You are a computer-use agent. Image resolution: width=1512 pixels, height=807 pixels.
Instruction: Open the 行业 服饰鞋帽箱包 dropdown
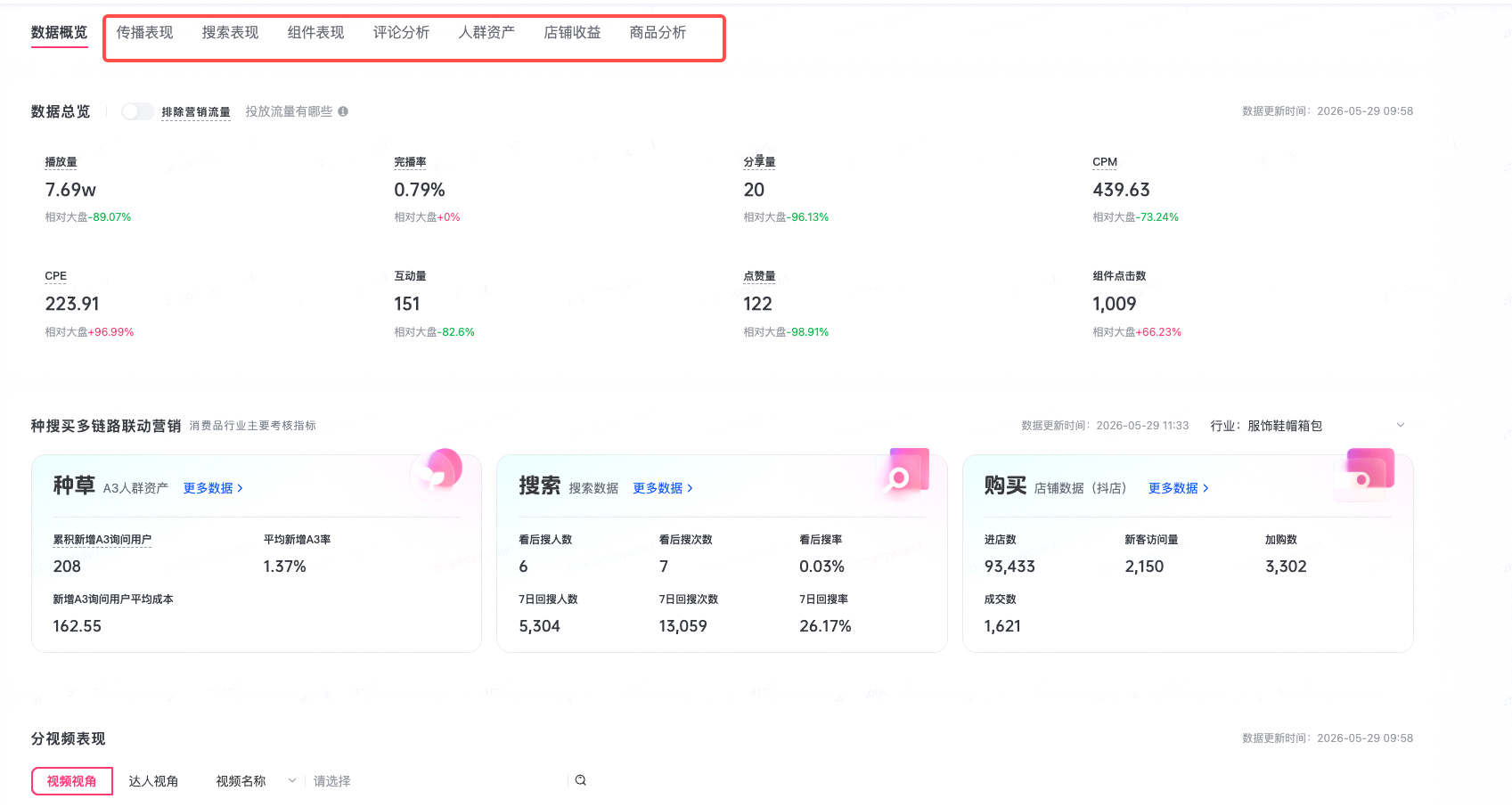[1308, 426]
